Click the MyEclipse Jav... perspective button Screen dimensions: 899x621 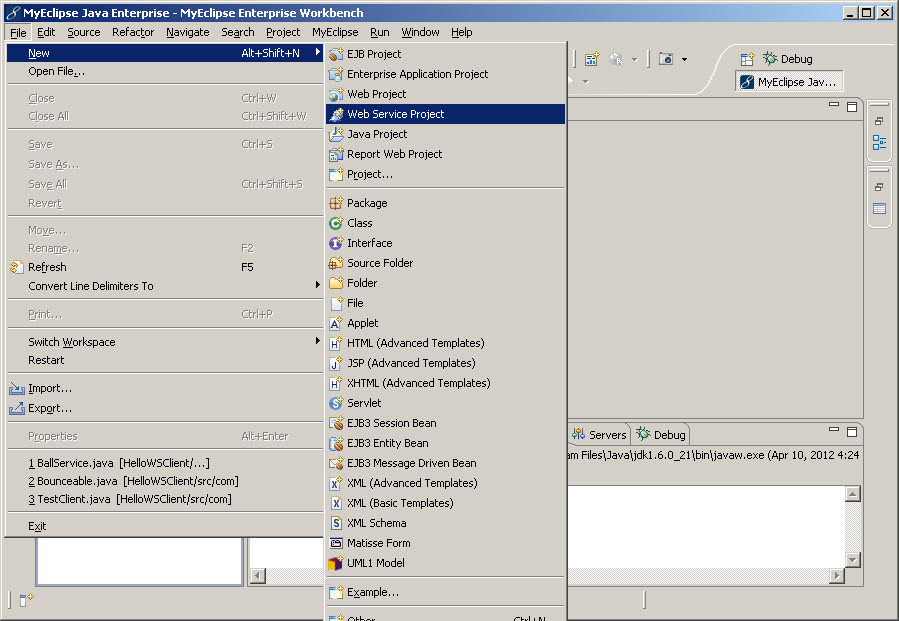click(789, 82)
